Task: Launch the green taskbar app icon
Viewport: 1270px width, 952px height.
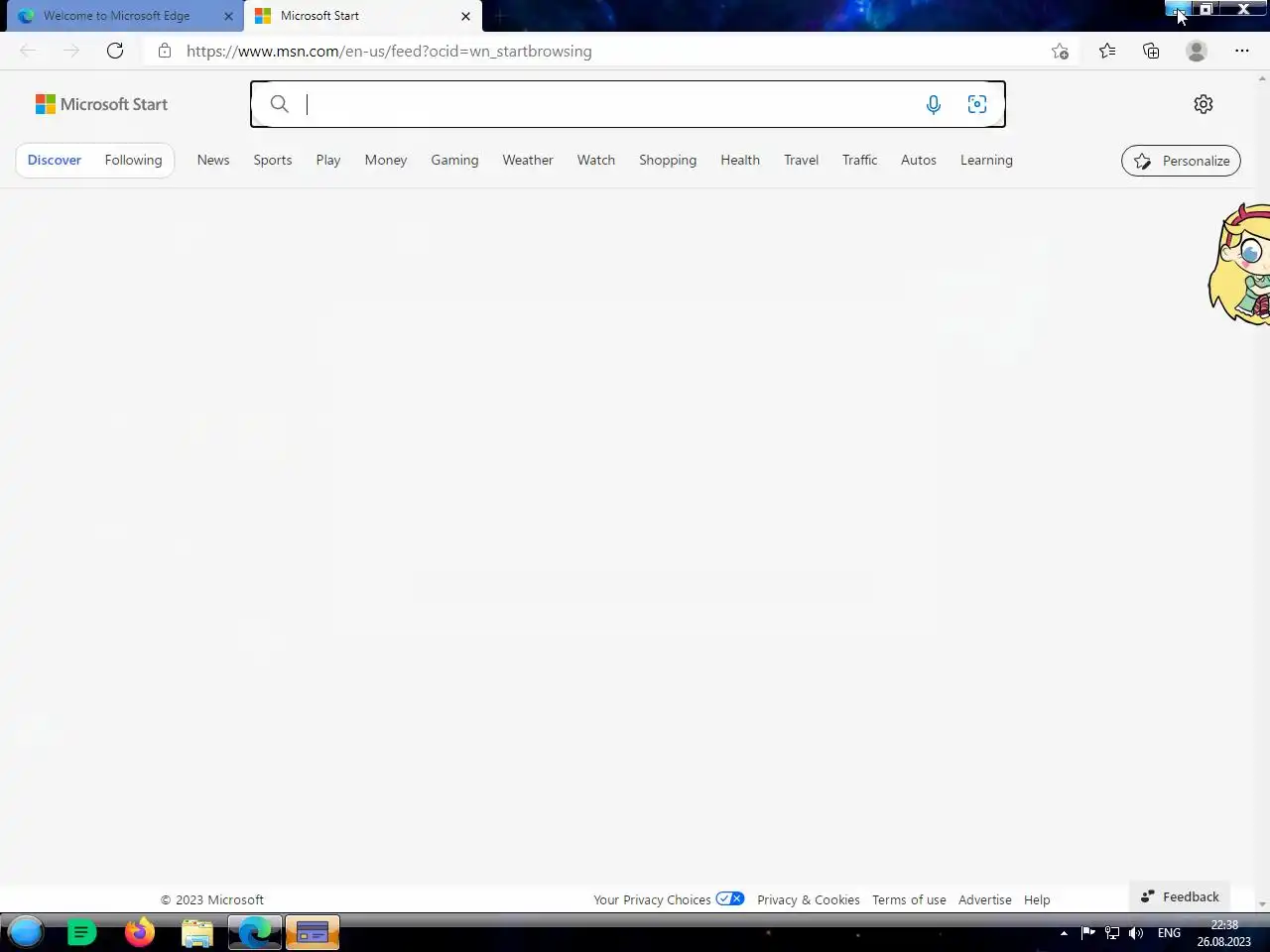Action: click(x=82, y=932)
